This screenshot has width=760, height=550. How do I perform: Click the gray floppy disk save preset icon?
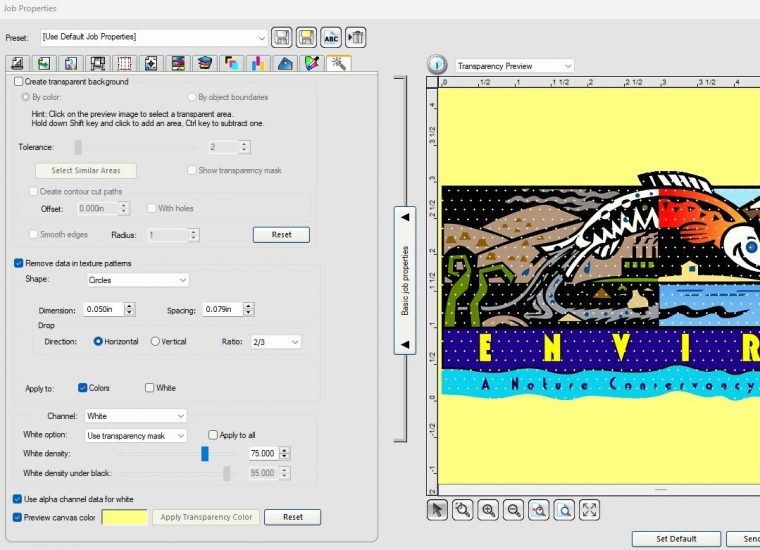pos(282,37)
